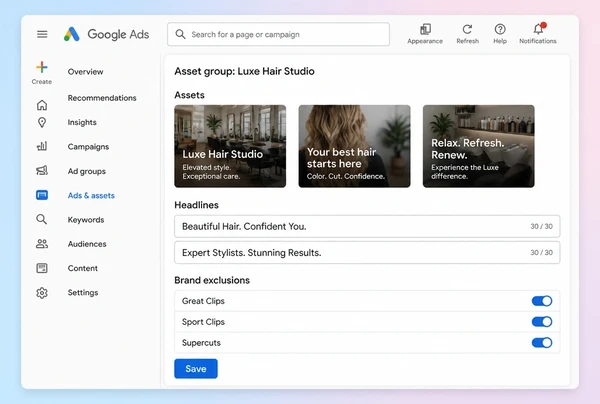Click the Create plus icon
This screenshot has height=404, width=600.
point(42,67)
